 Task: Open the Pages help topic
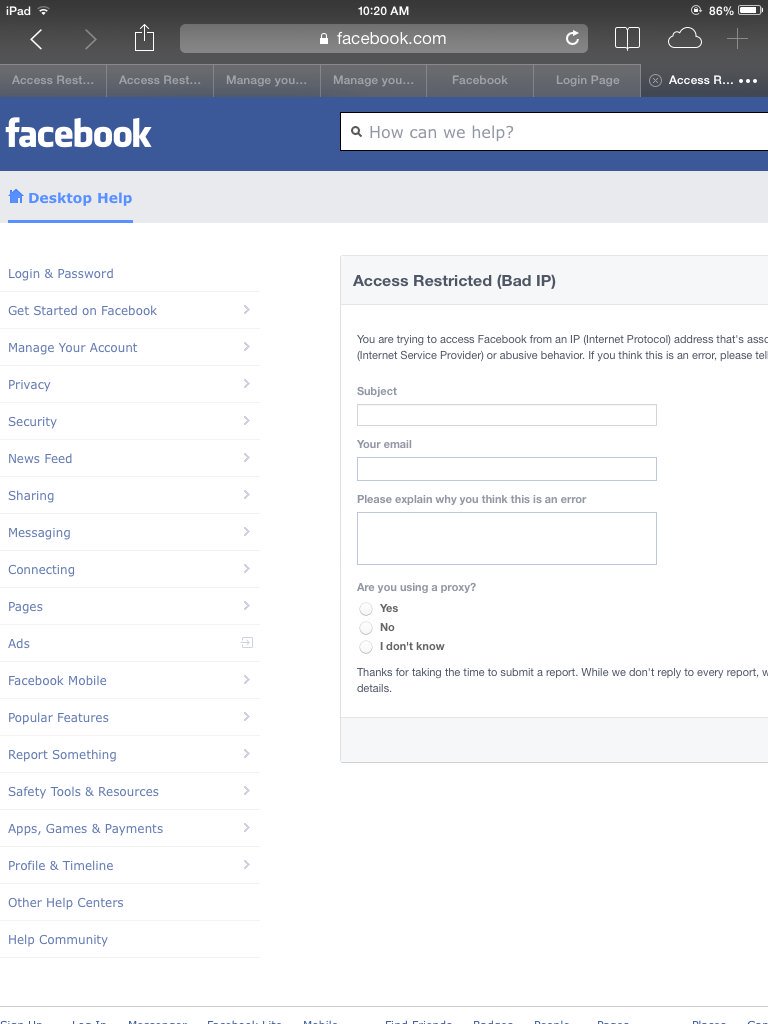pyautogui.click(x=25, y=607)
